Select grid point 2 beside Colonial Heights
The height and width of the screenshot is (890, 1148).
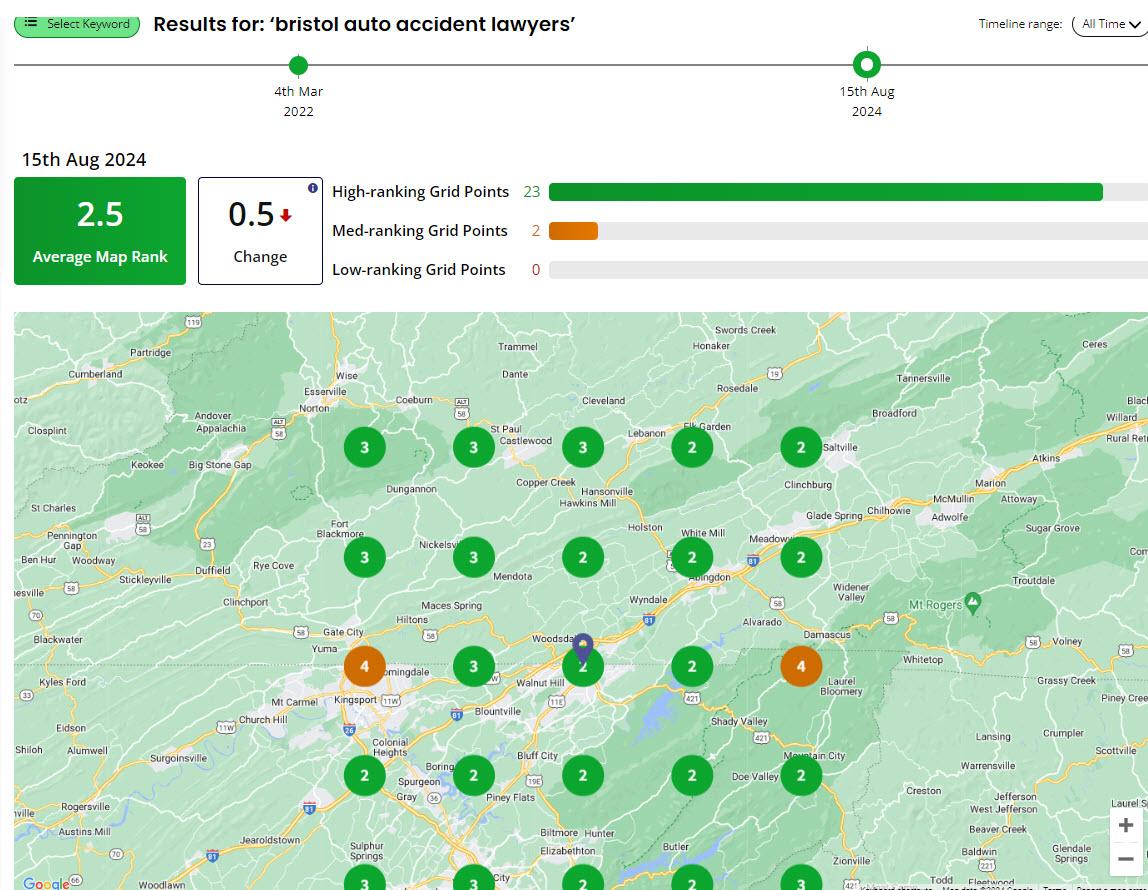click(365, 775)
